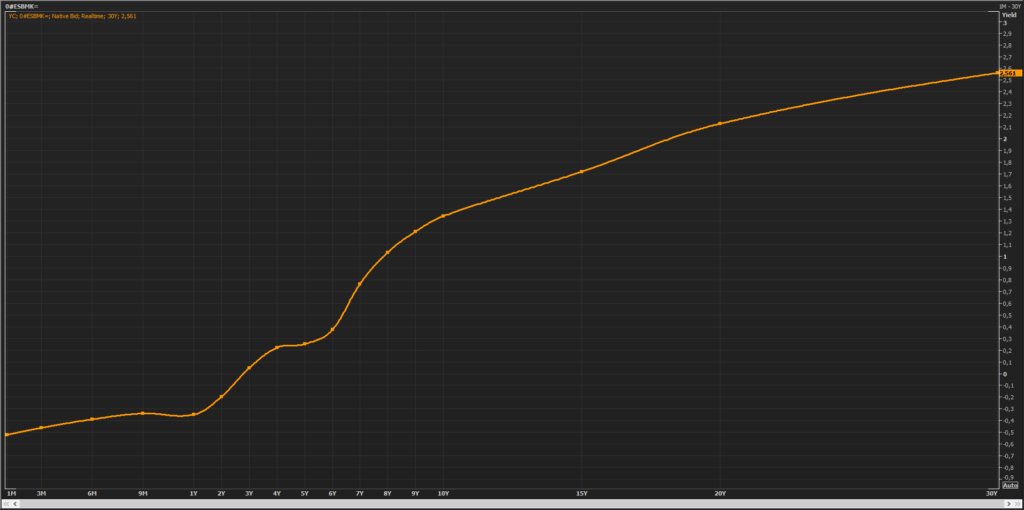
Task: Click the horizontal scrollbar track
Action: [511, 504]
